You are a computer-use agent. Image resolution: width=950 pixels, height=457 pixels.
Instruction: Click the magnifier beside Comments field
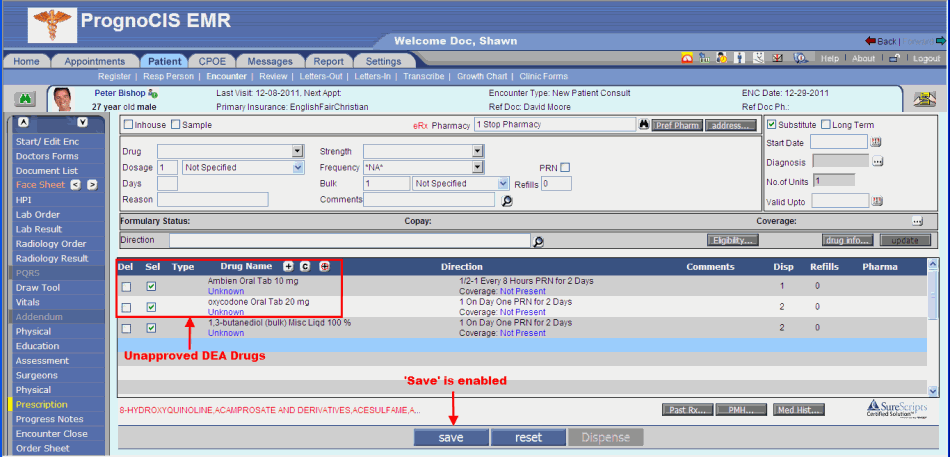point(507,201)
